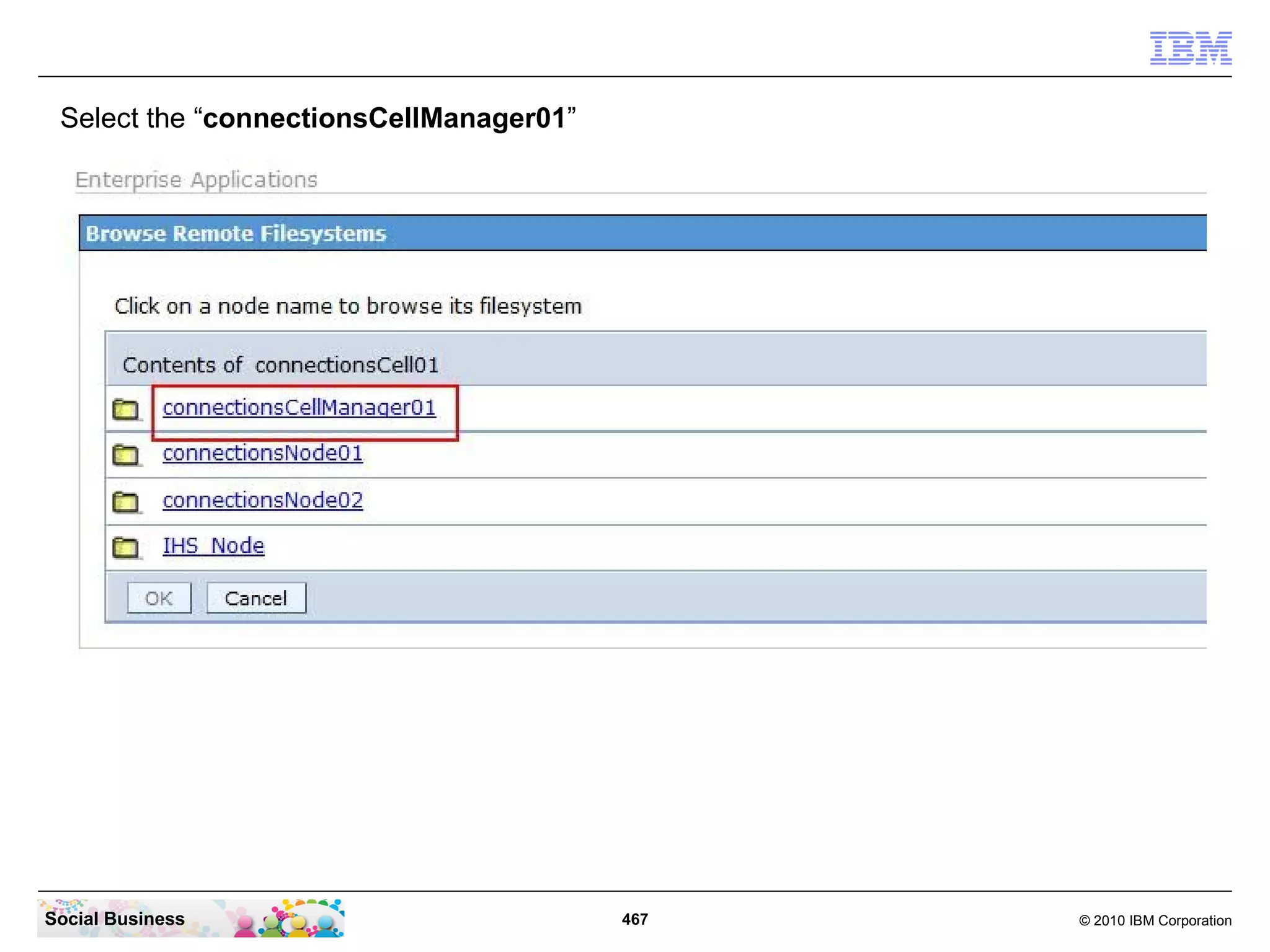Click the 2010 IBM Corporation copyright text

pos(1155,920)
